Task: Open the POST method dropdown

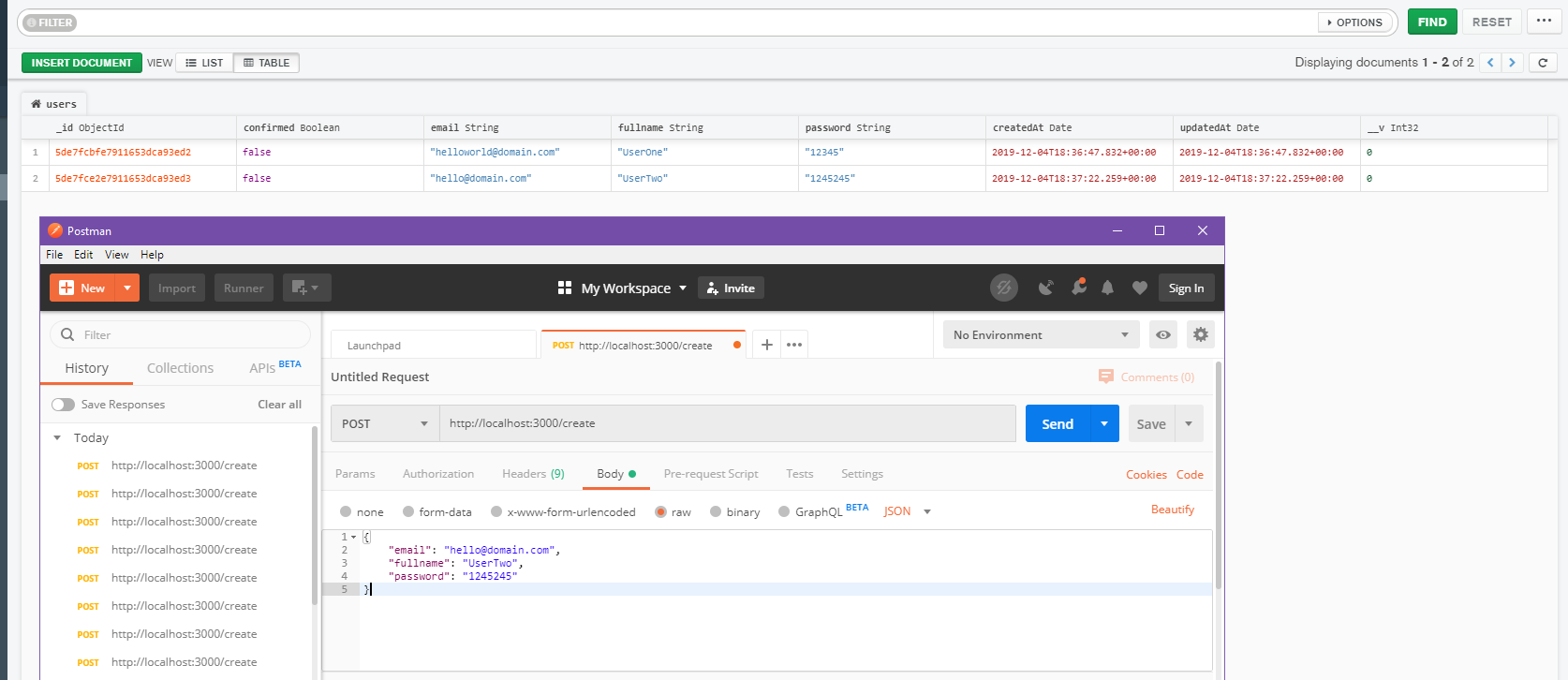Action: pyautogui.click(x=385, y=423)
